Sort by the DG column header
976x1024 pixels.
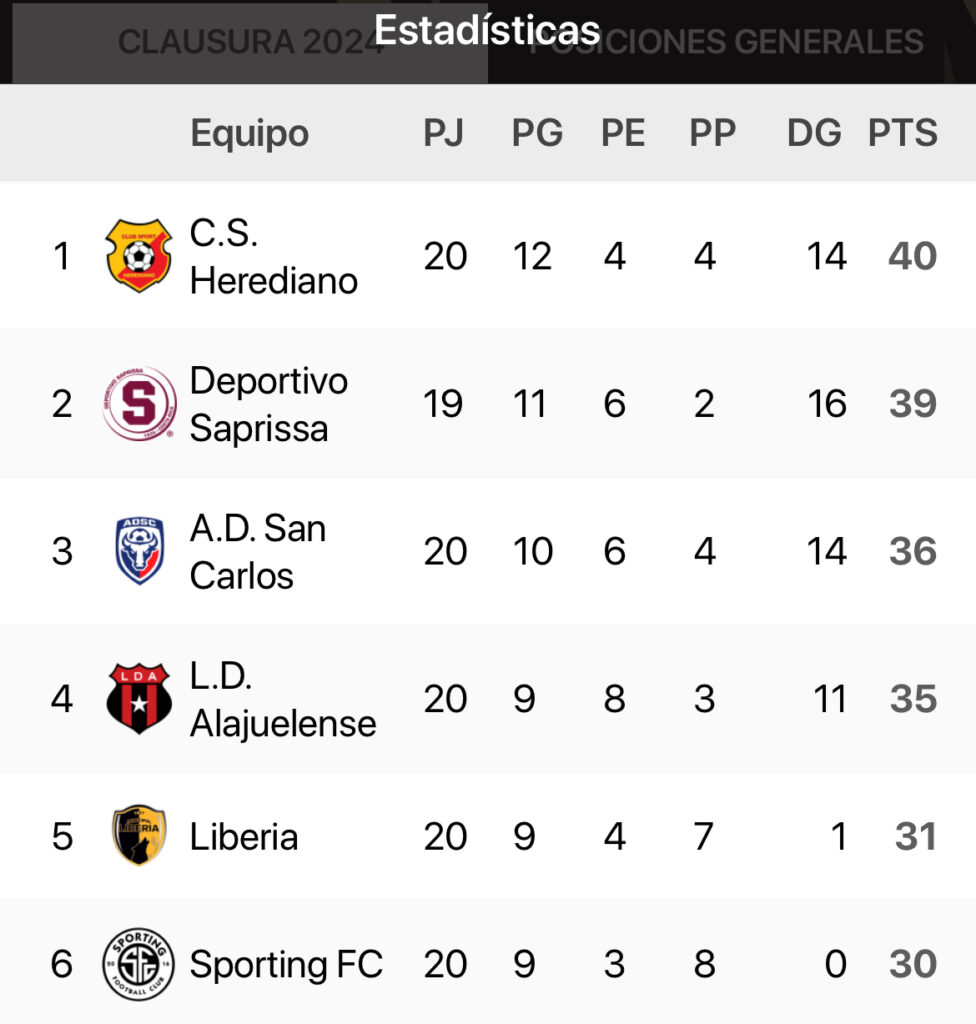click(813, 133)
